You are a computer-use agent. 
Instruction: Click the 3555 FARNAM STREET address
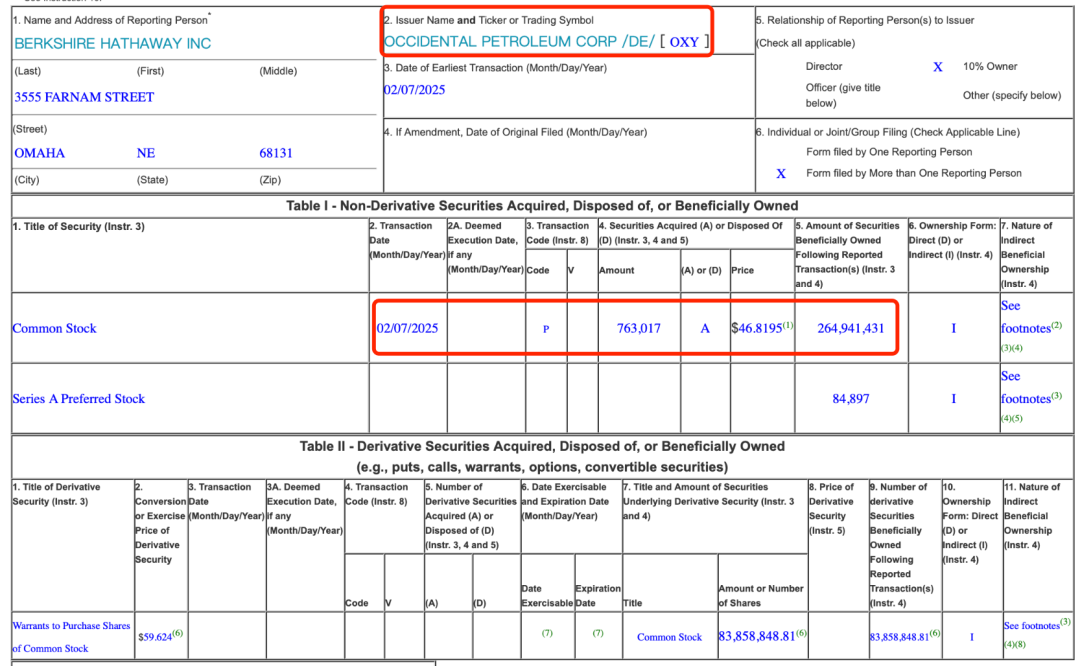[x=84, y=97]
